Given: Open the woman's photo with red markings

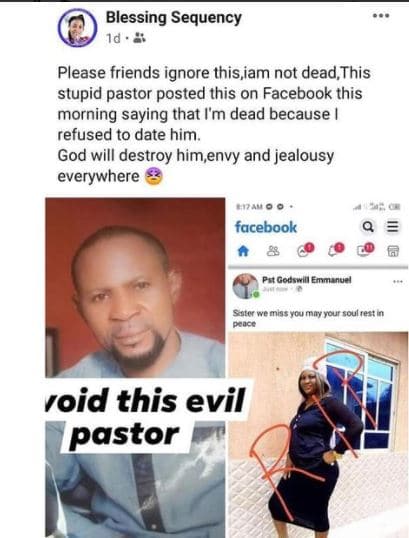Looking at the screenshot, I should click(x=318, y=435).
